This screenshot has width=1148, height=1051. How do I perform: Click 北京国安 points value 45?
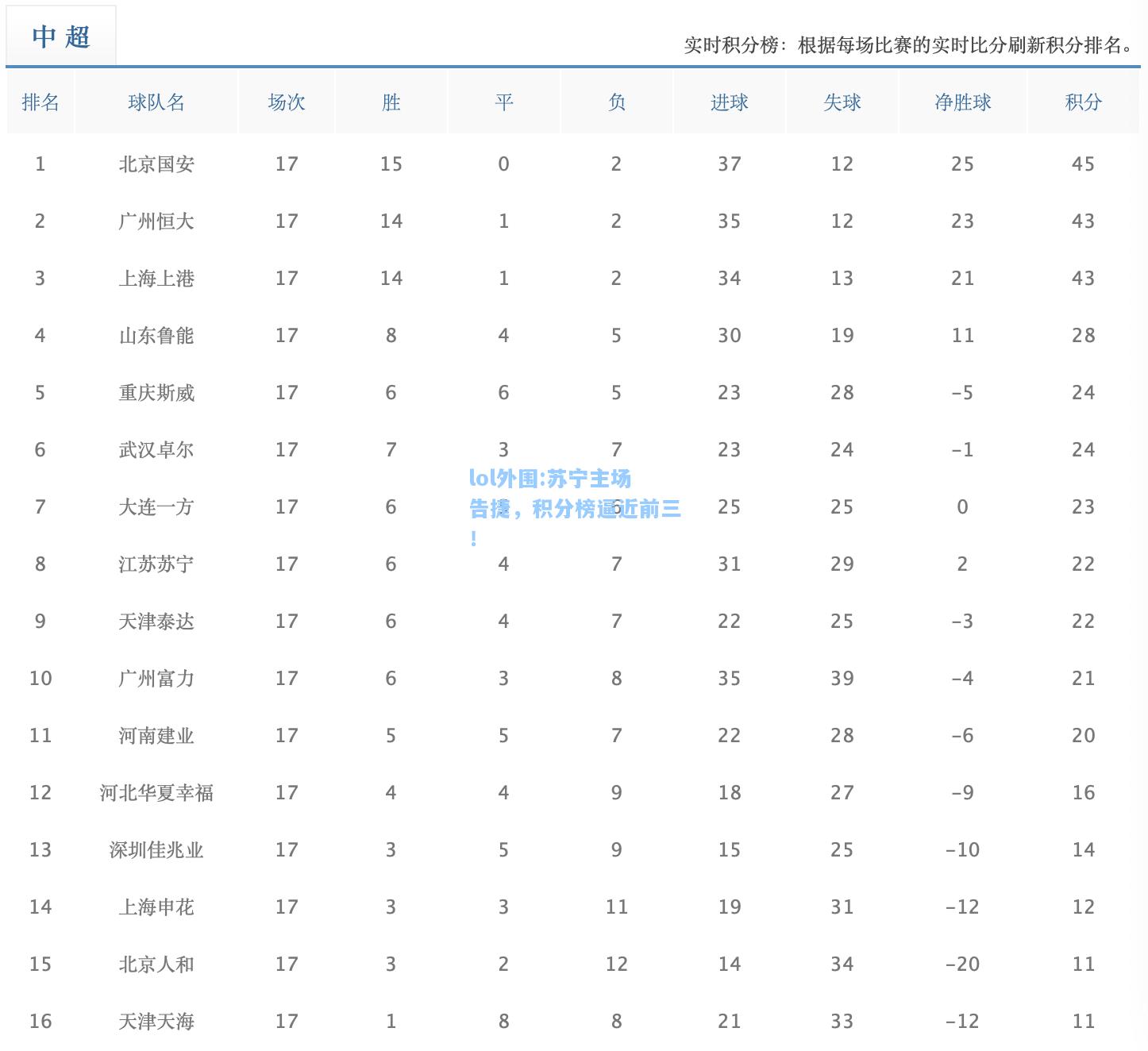click(x=1084, y=164)
